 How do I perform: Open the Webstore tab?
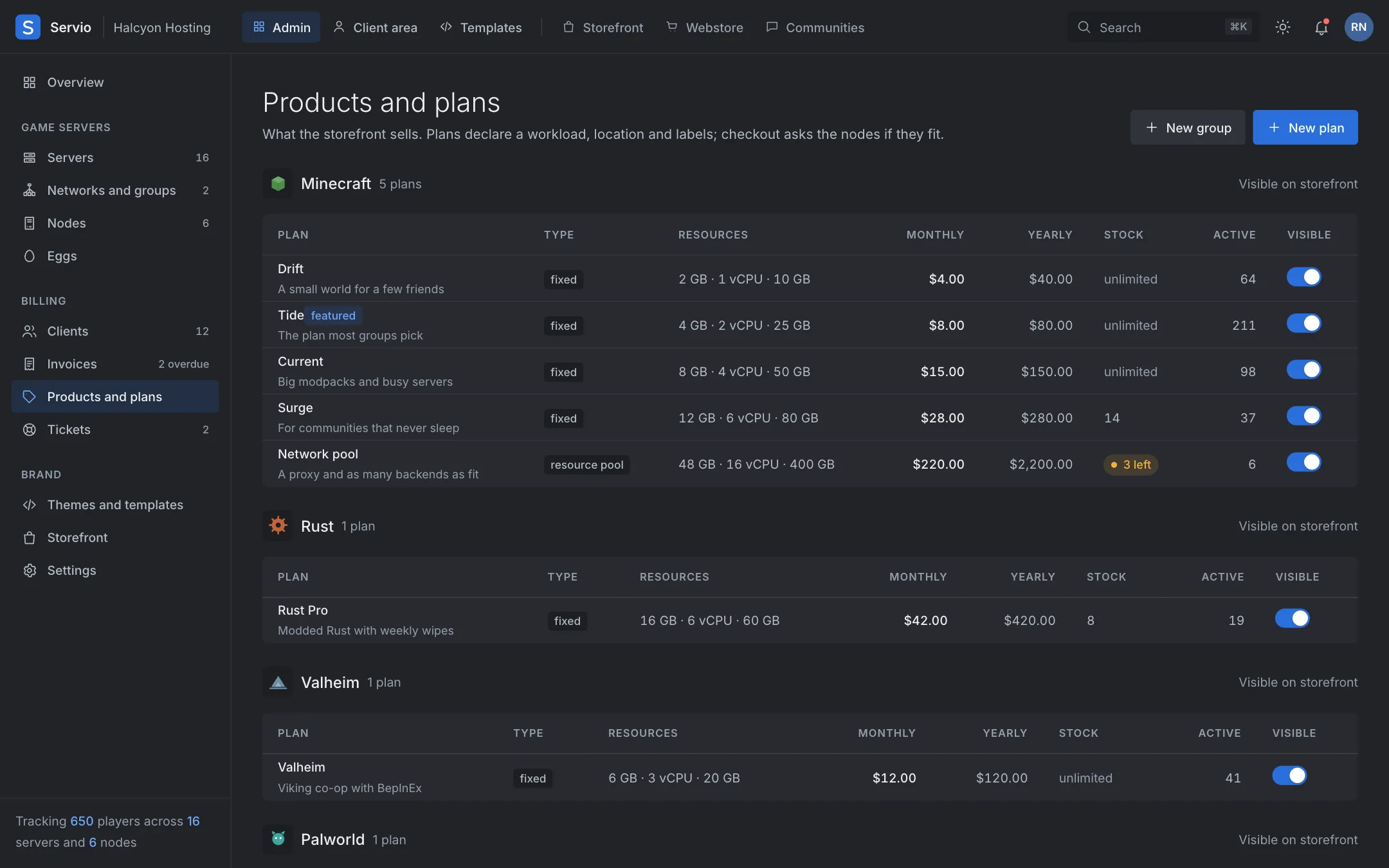tap(704, 27)
